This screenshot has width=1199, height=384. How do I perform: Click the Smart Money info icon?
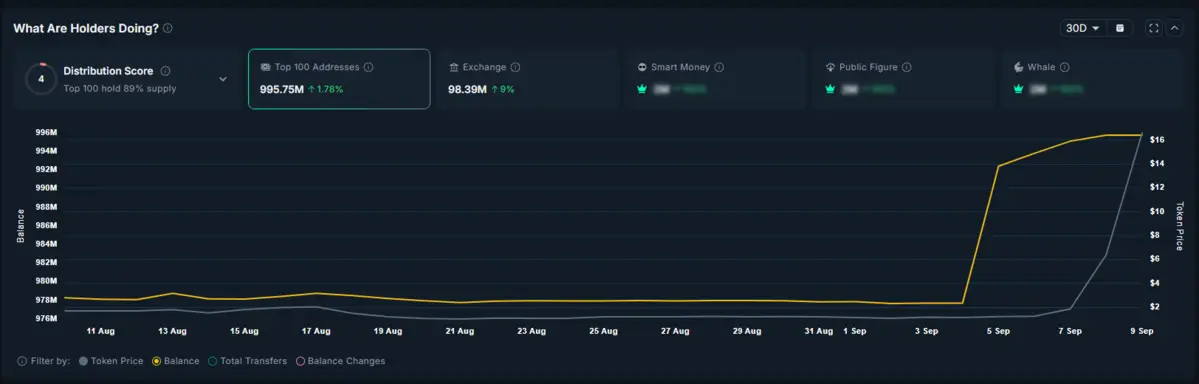pos(719,67)
